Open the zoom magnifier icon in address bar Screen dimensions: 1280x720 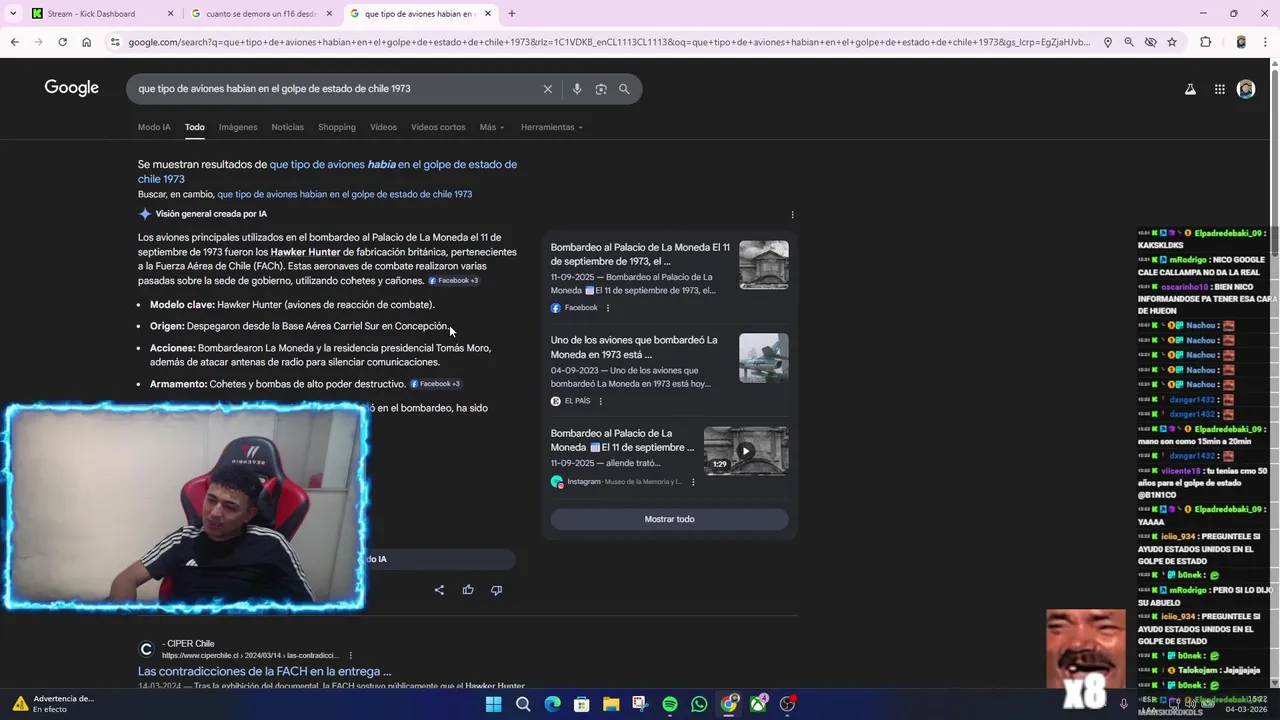(1129, 42)
